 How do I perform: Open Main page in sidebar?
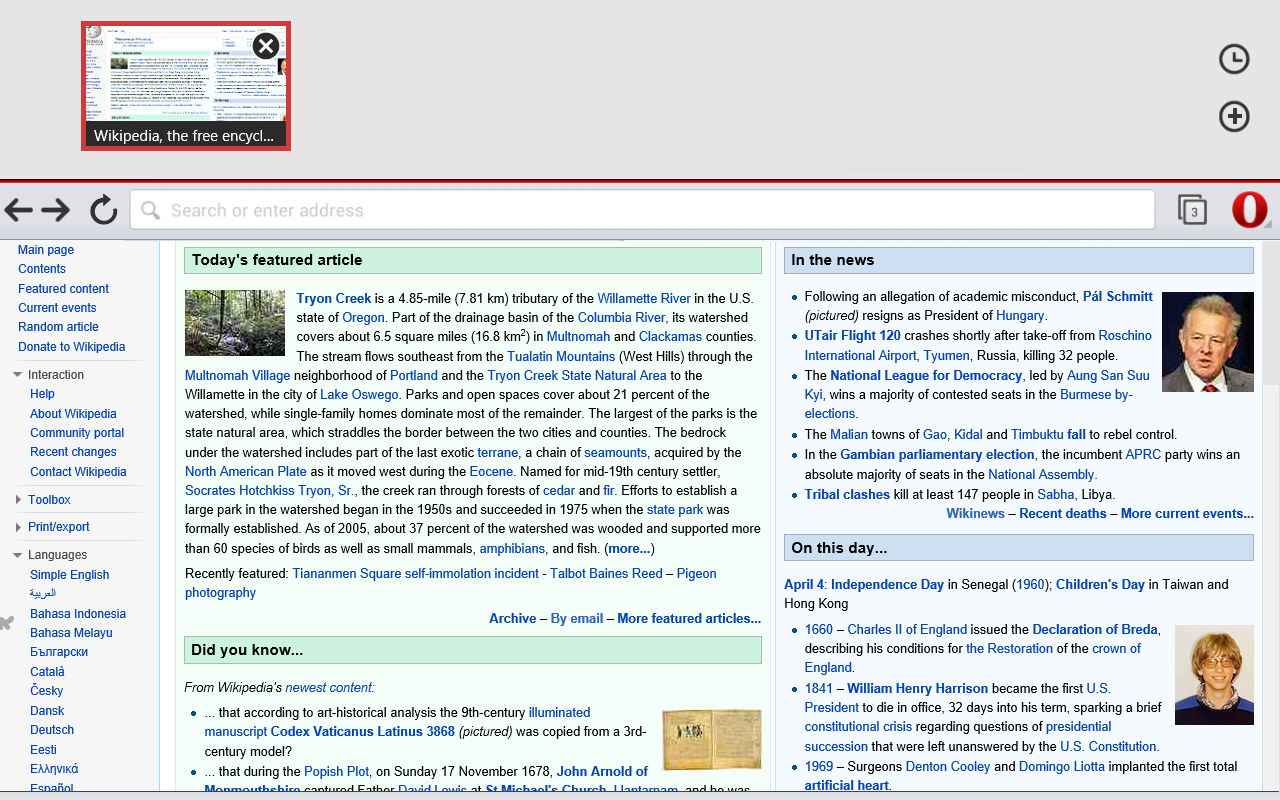[46, 250]
